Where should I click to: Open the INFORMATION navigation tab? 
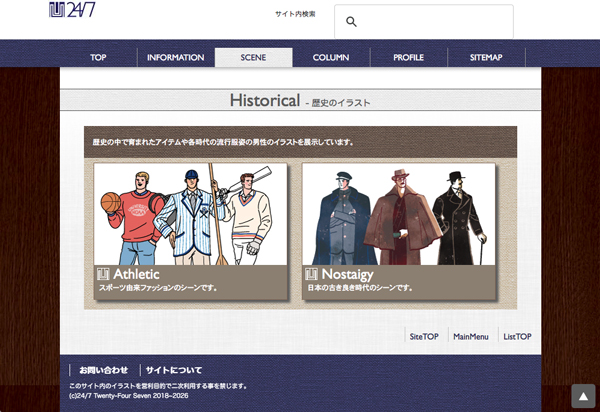(x=176, y=57)
